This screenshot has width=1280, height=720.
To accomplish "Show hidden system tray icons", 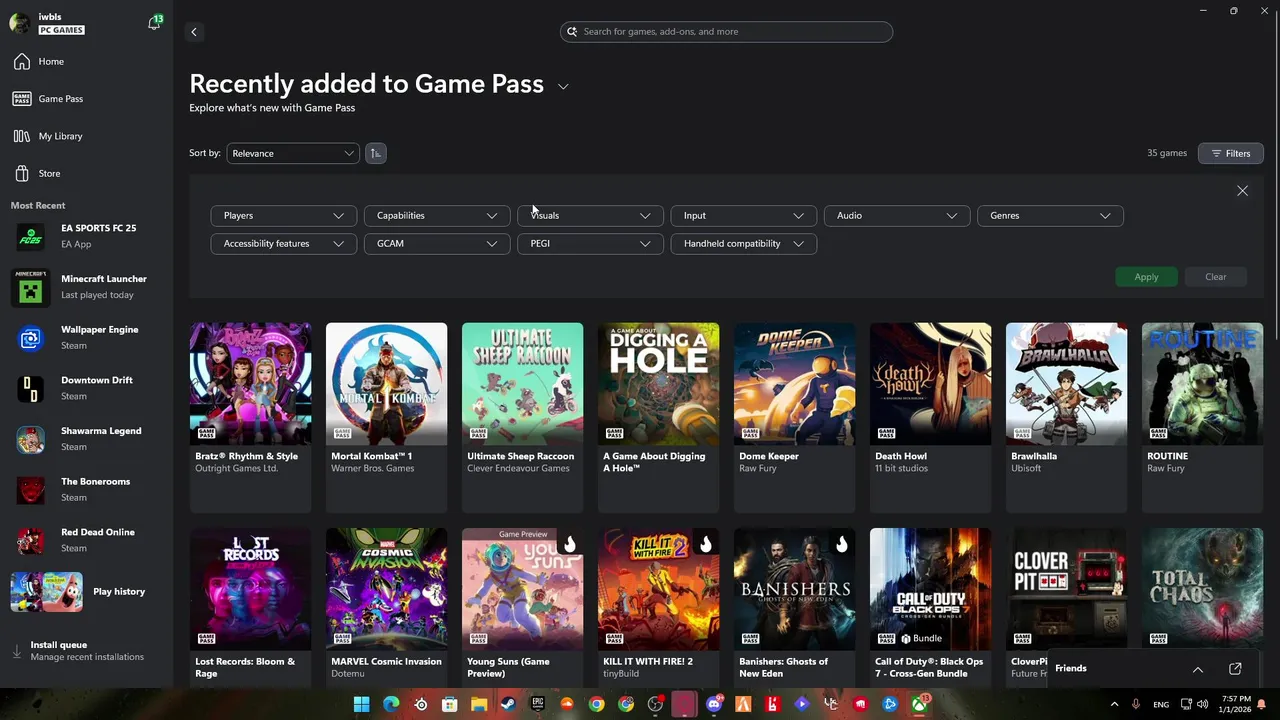I will click(x=1114, y=704).
